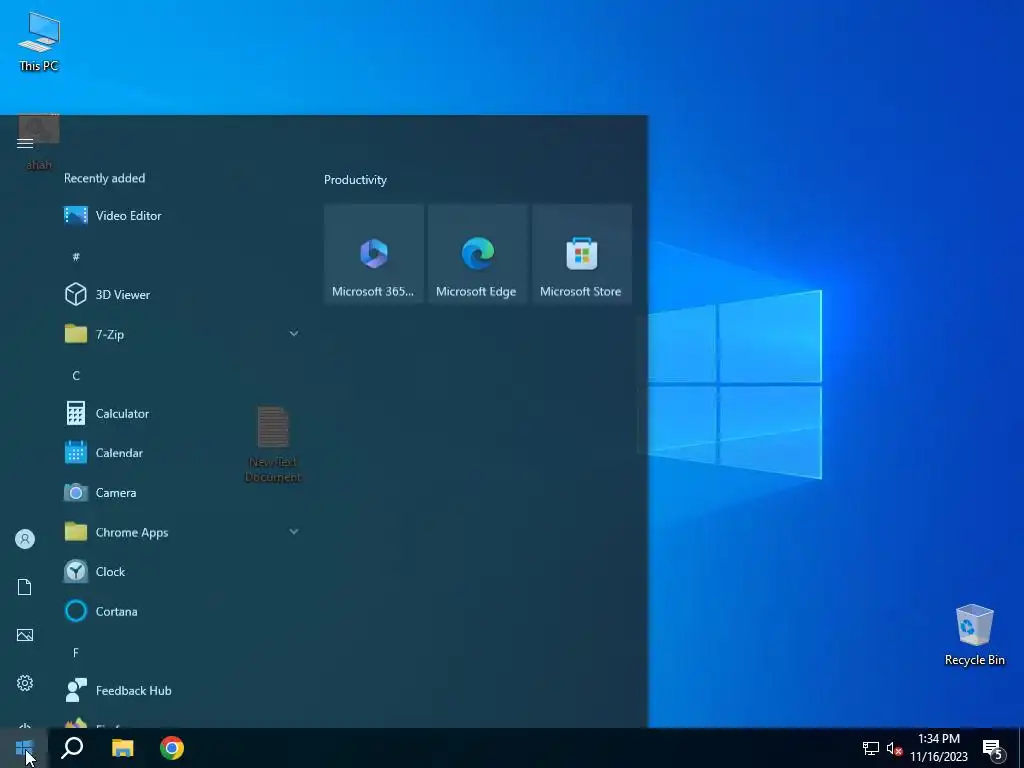This screenshot has height=768, width=1024.
Task: Launch the Camera app
Action: click(180, 492)
